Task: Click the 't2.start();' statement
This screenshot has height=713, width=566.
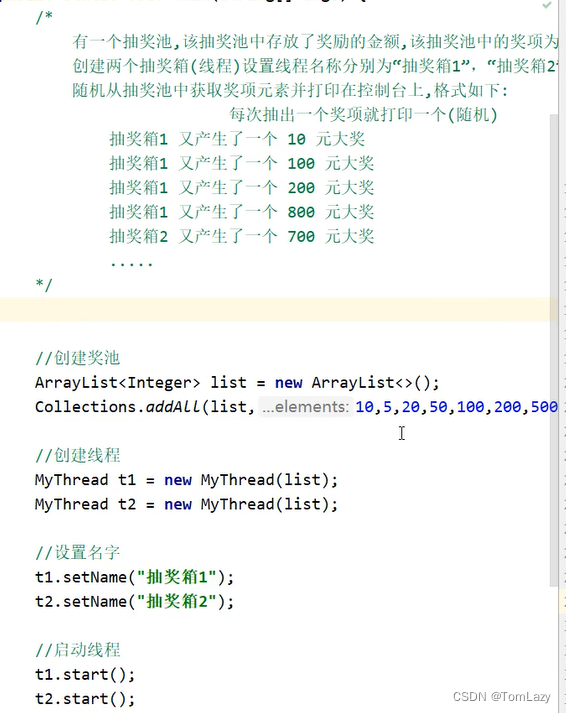Action: click(x=85, y=698)
